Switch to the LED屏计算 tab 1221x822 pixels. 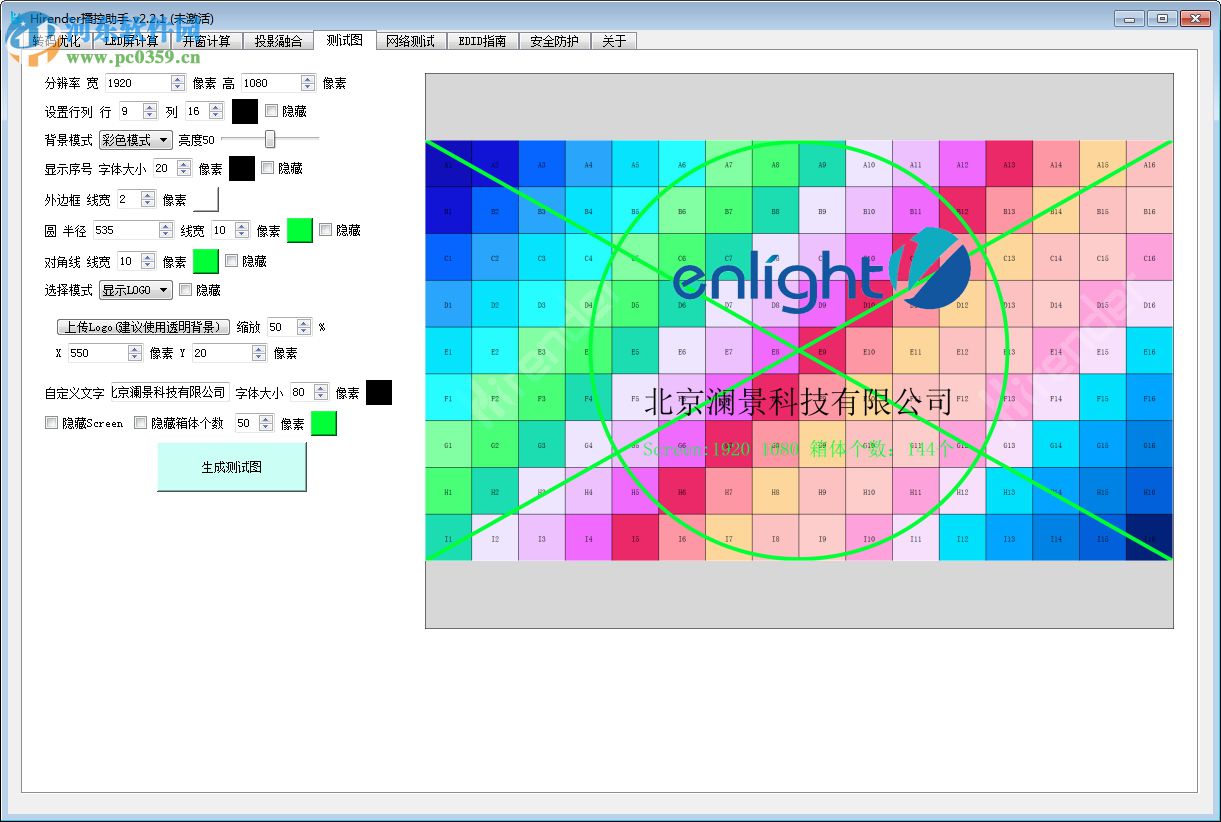[131, 41]
